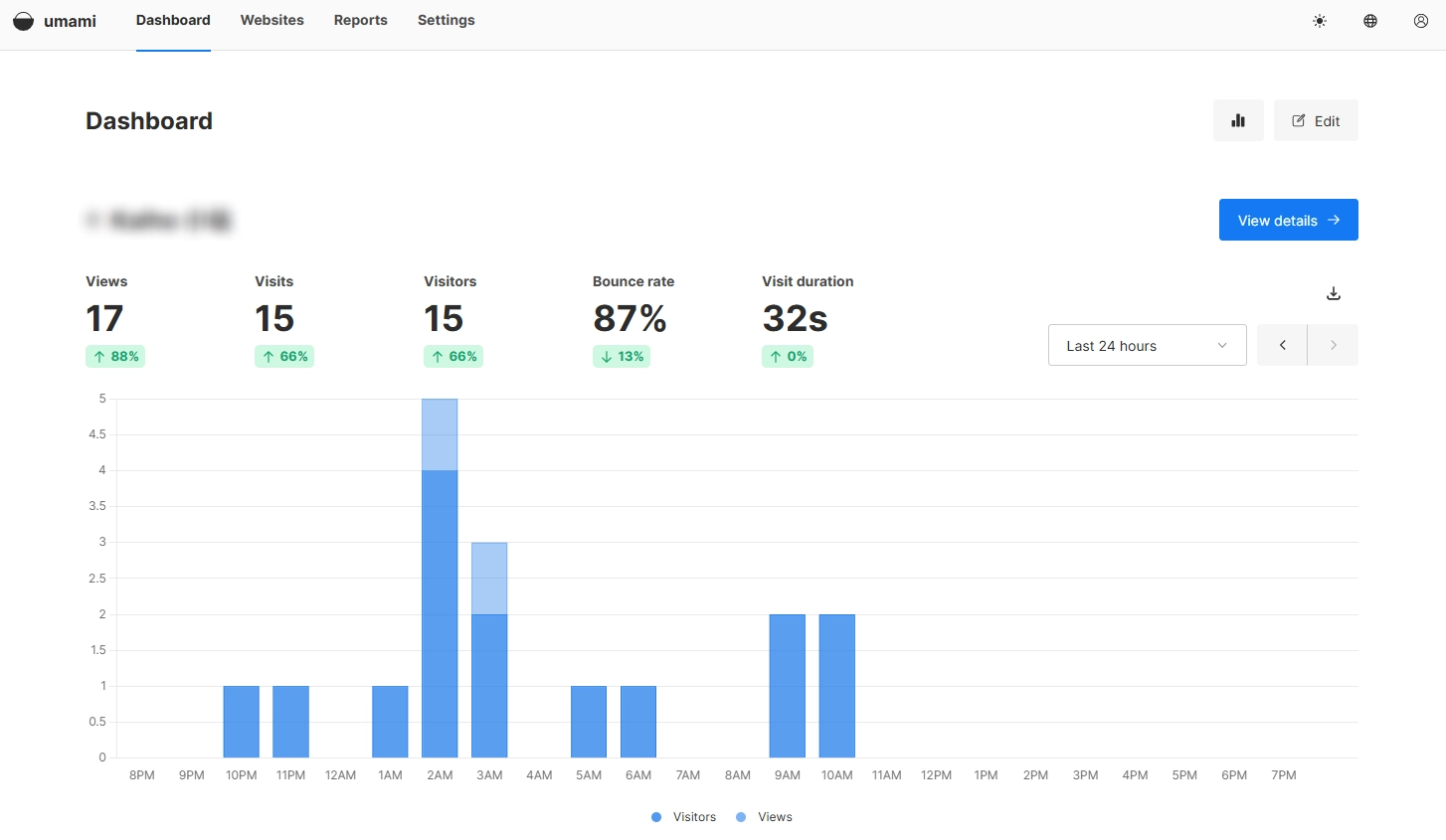
Task: Click the Edit dashboard button
Action: click(x=1316, y=120)
